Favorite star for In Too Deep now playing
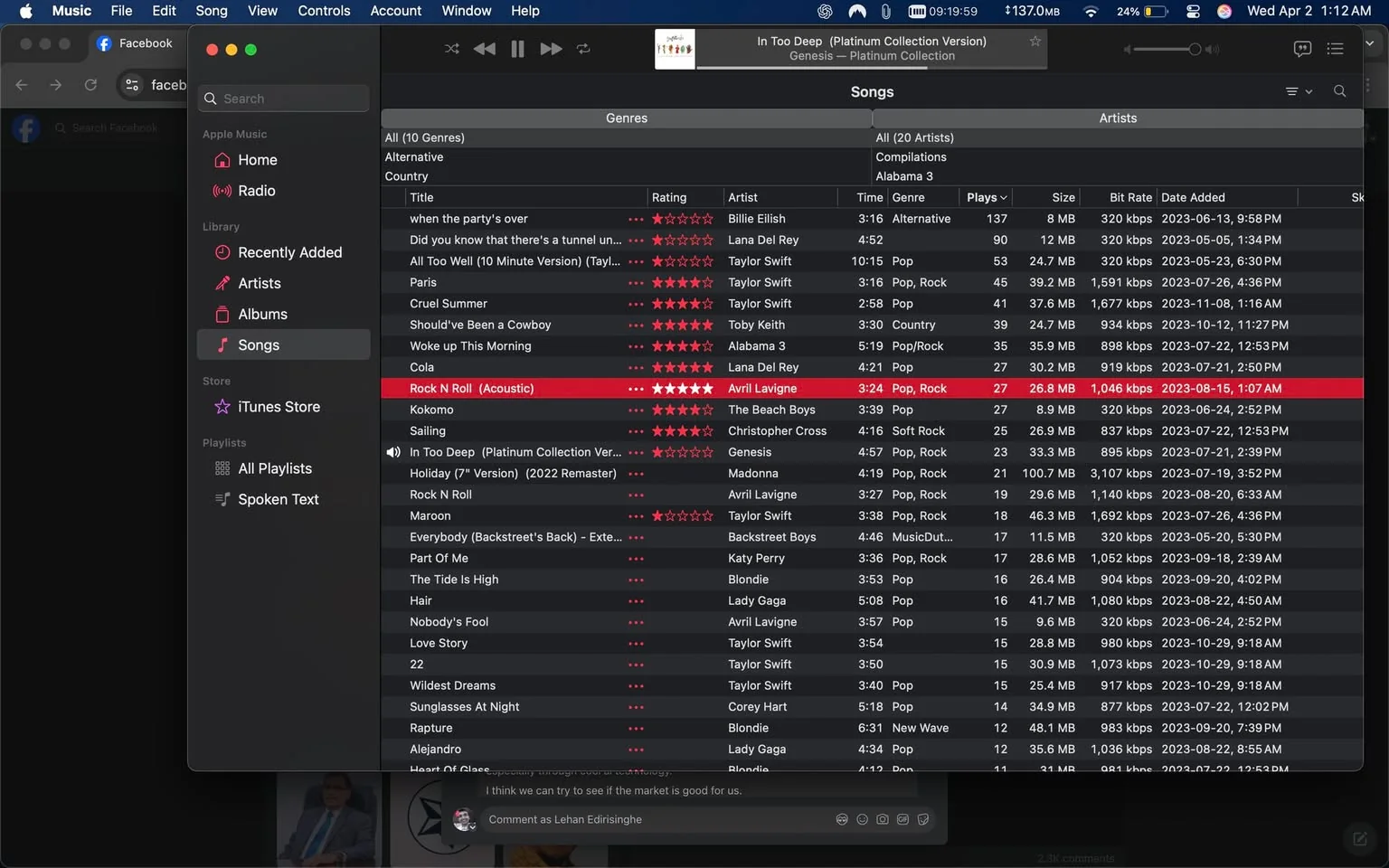Screen dimensions: 1389x868 [x=1035, y=41]
